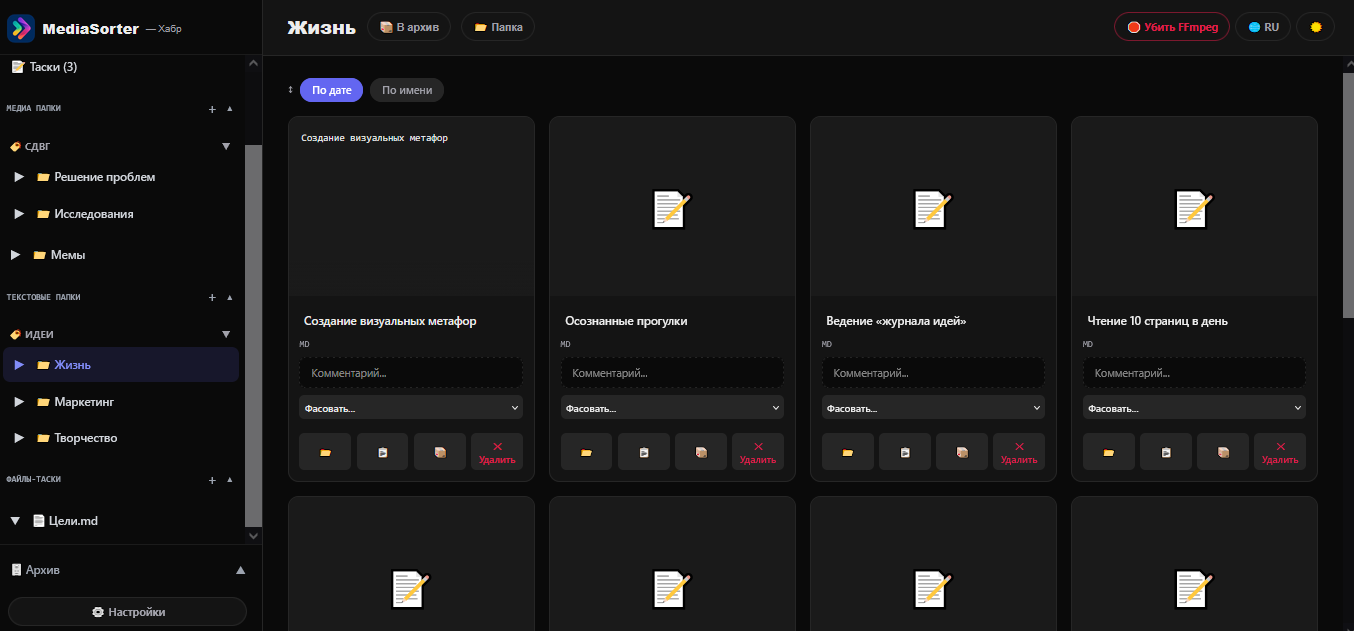The width and height of the screenshot is (1354, 631).
Task: Delete the Создание визуальных метафор note
Action: pyautogui.click(x=497, y=452)
